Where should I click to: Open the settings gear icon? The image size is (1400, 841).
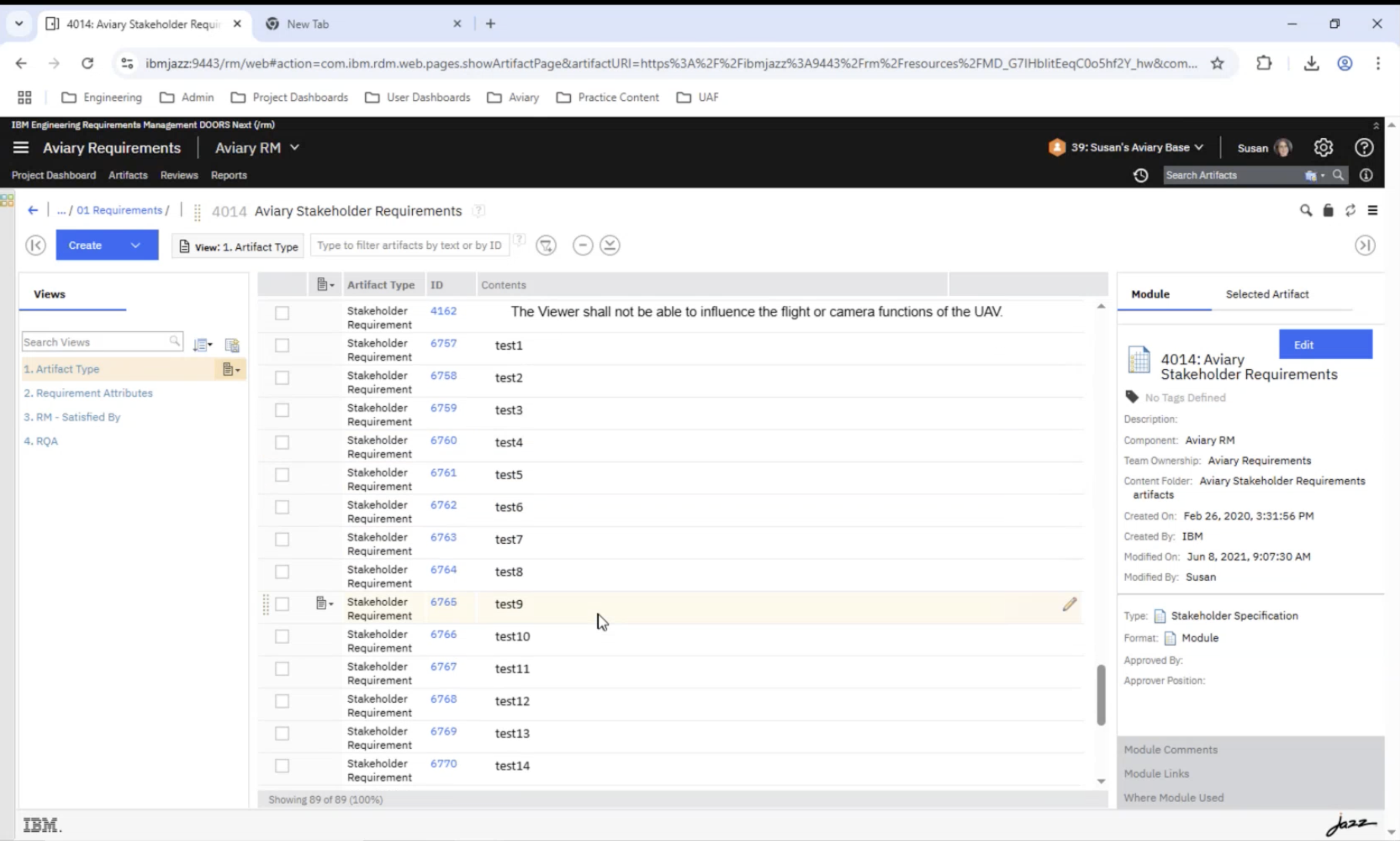click(x=1323, y=148)
